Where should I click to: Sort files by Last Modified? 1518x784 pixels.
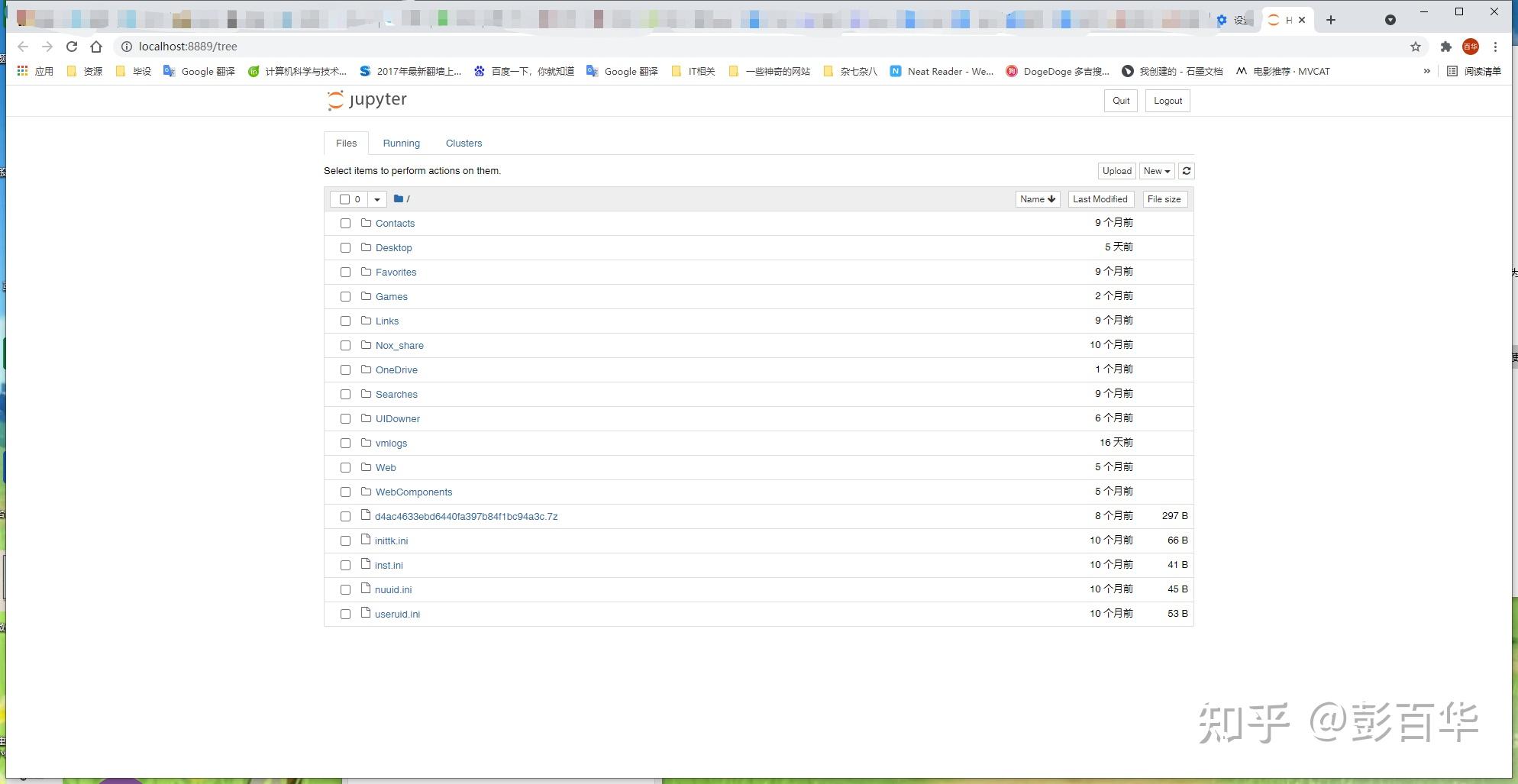pyautogui.click(x=1100, y=199)
